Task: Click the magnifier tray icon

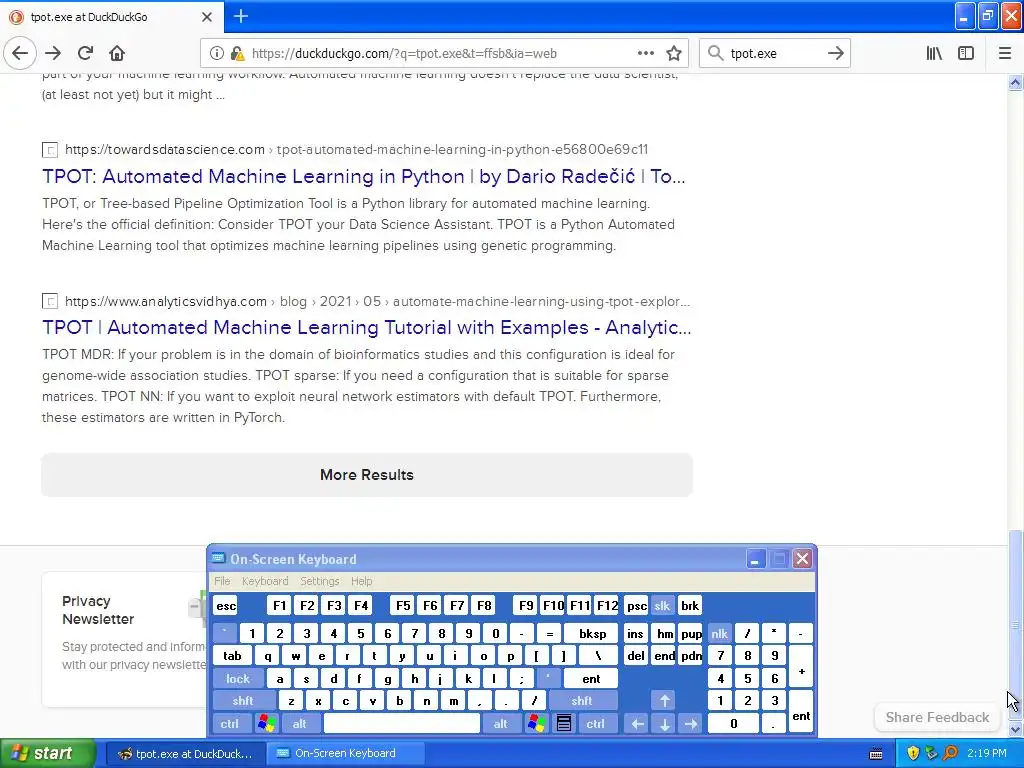Action: pyautogui.click(x=950, y=753)
